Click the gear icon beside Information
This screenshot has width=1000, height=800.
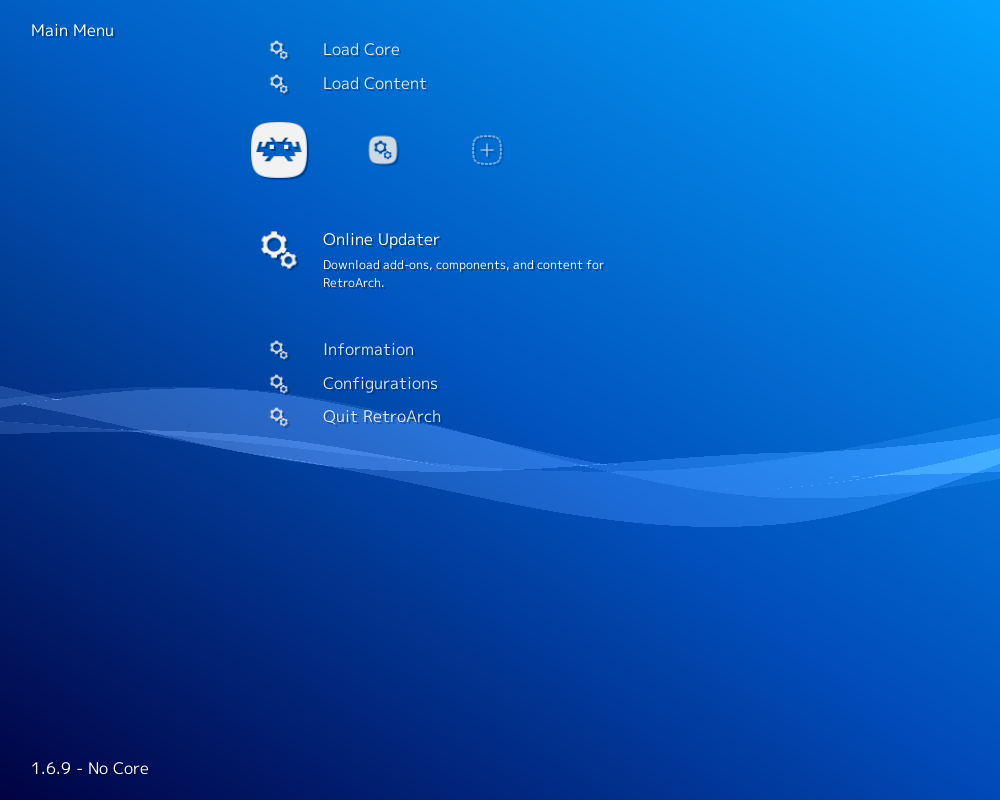(x=279, y=350)
